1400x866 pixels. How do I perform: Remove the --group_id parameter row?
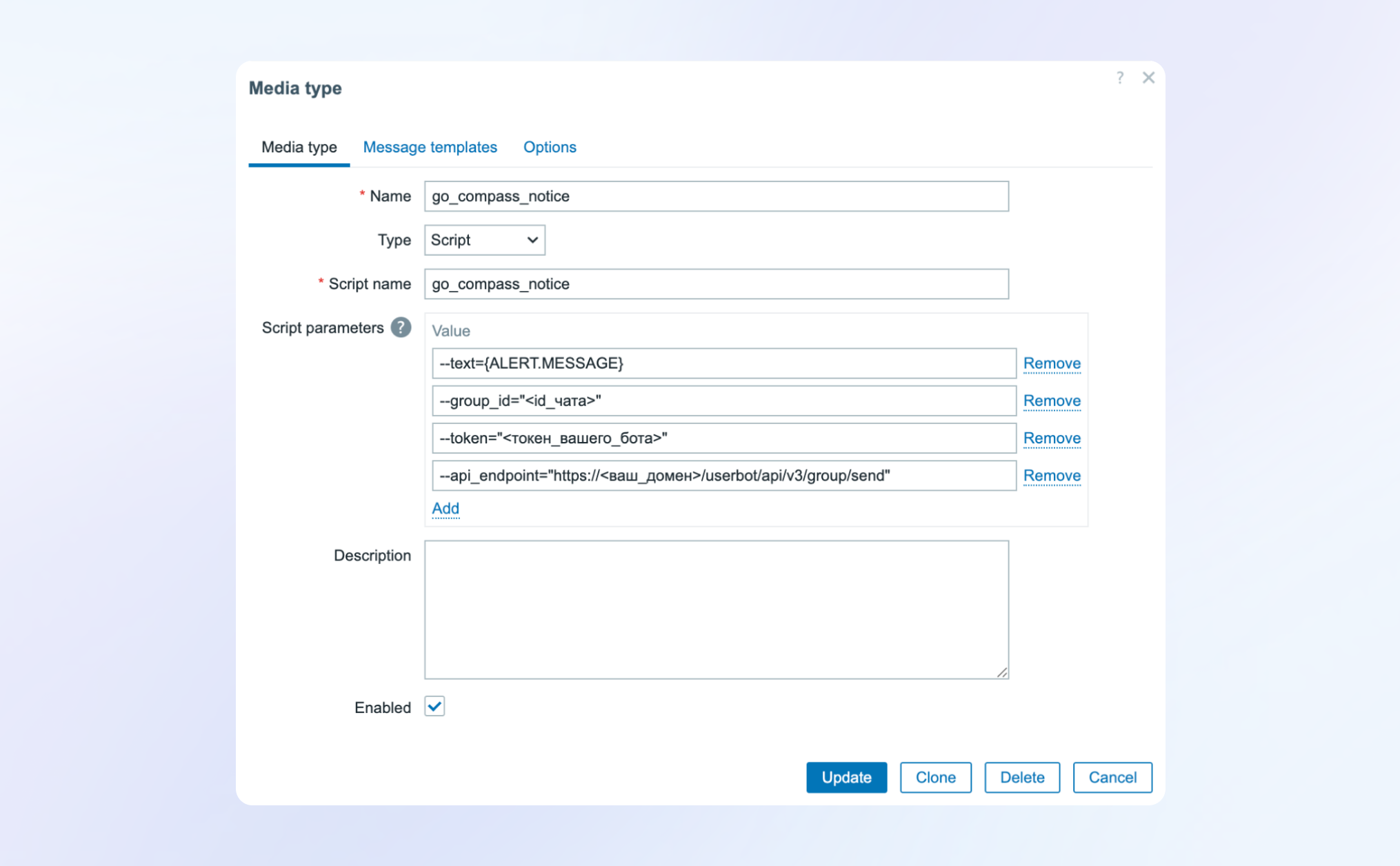(1051, 401)
